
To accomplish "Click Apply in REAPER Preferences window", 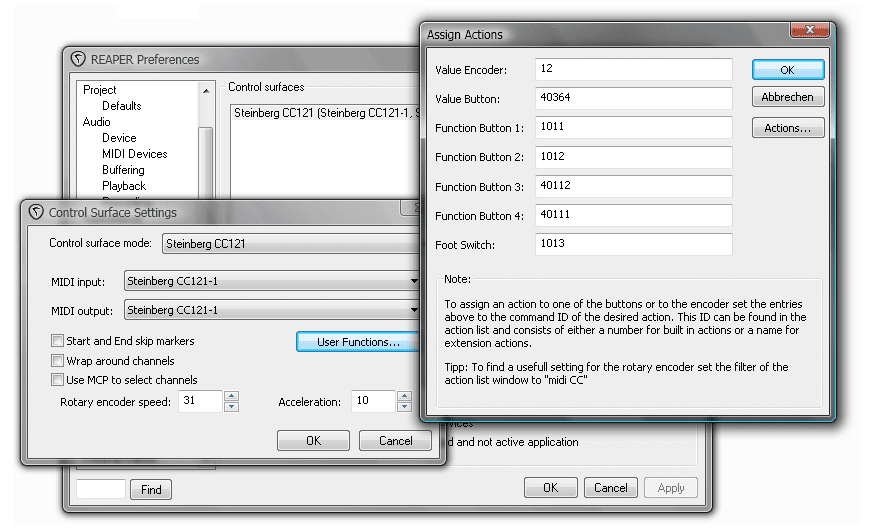I will click(671, 488).
